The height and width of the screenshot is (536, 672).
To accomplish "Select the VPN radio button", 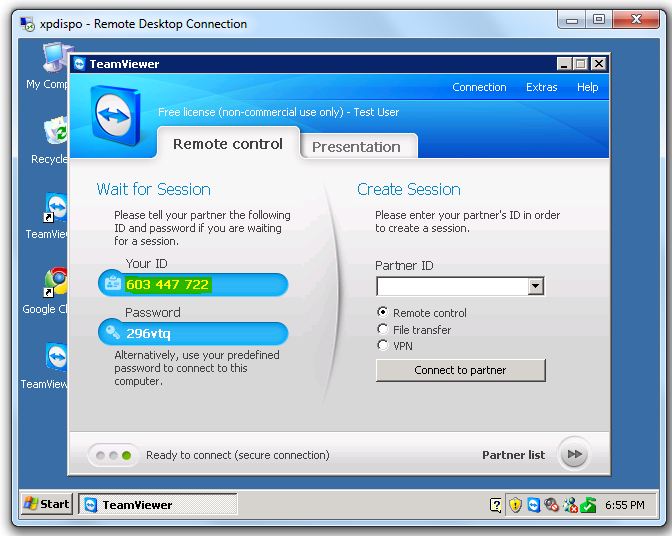I will (382, 345).
